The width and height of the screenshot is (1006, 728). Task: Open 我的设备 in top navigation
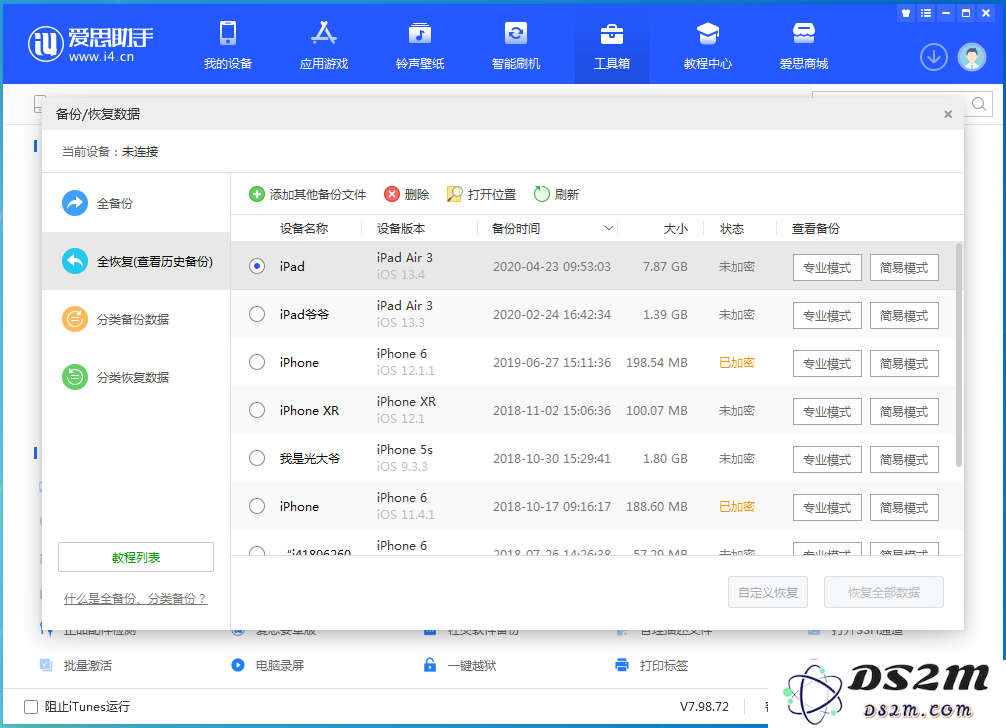pos(228,45)
